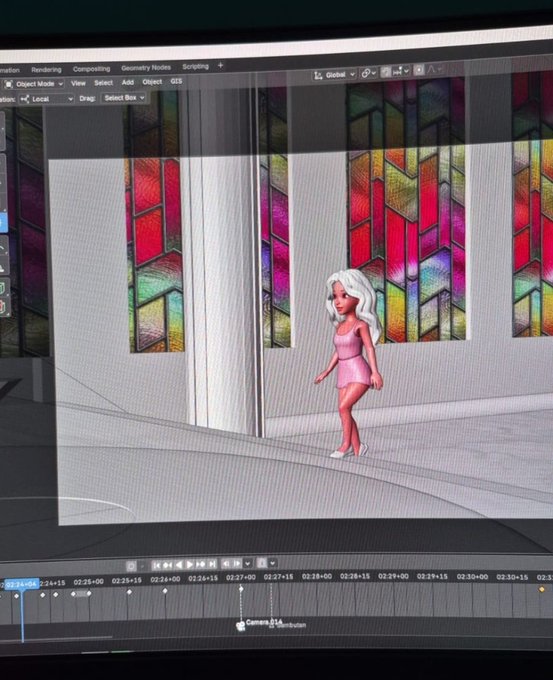Select the orange keyframe at timeline right edge
553x680 pixels.
(541, 589)
